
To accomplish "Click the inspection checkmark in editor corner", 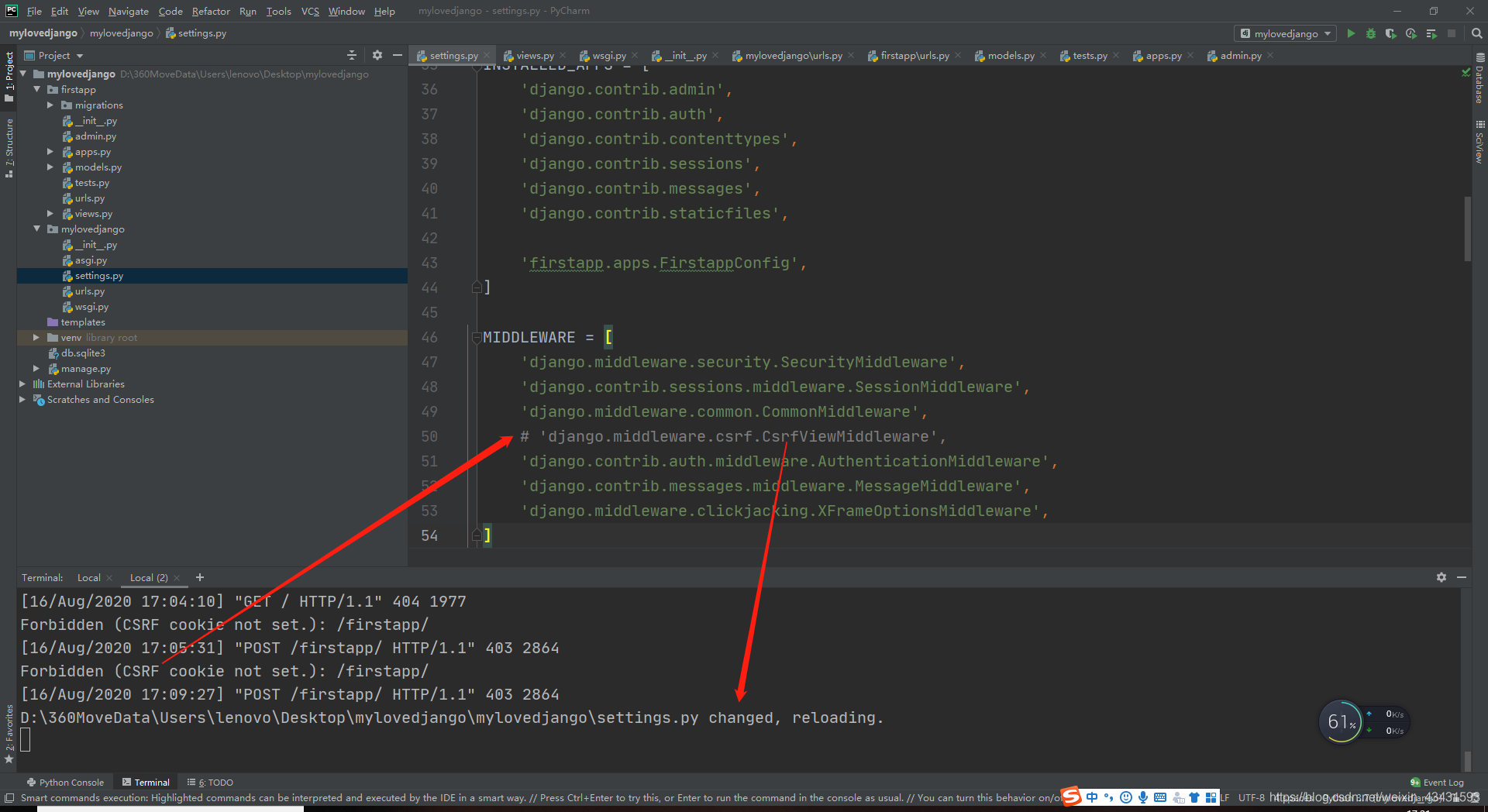I will [1466, 73].
